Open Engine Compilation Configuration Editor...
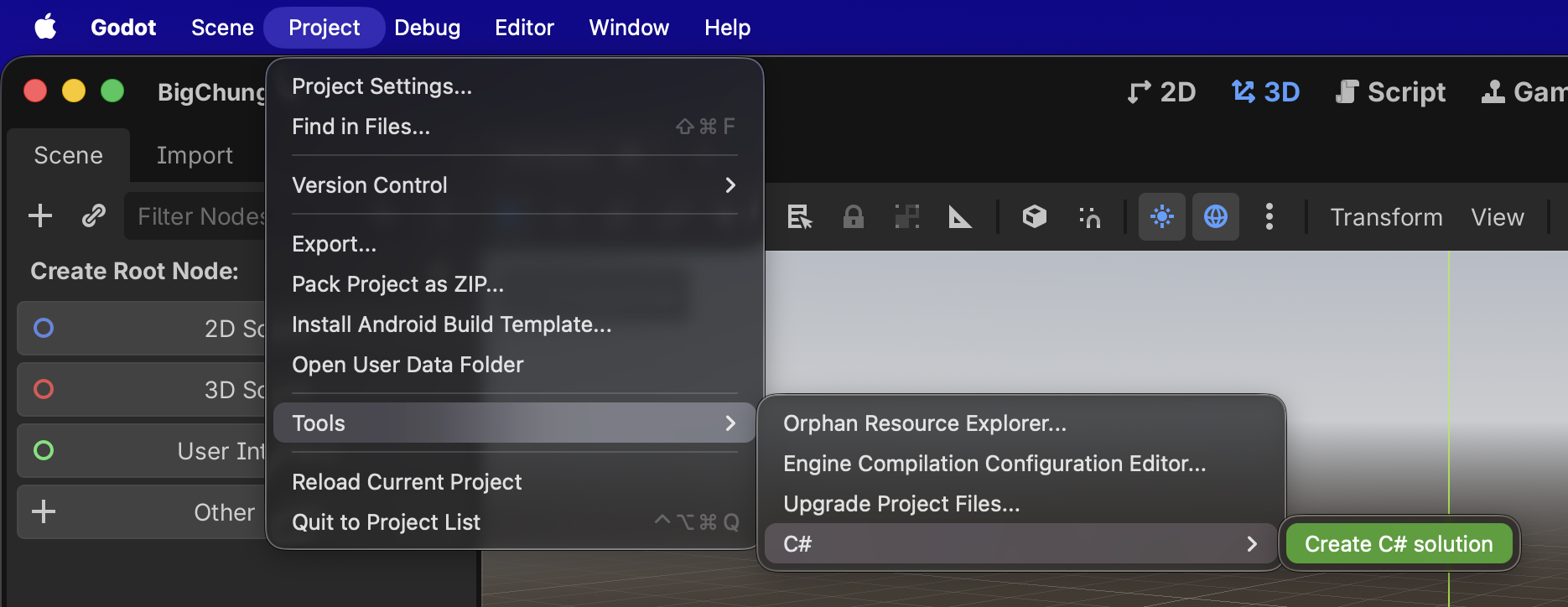The height and width of the screenshot is (607, 1568). point(1020,464)
